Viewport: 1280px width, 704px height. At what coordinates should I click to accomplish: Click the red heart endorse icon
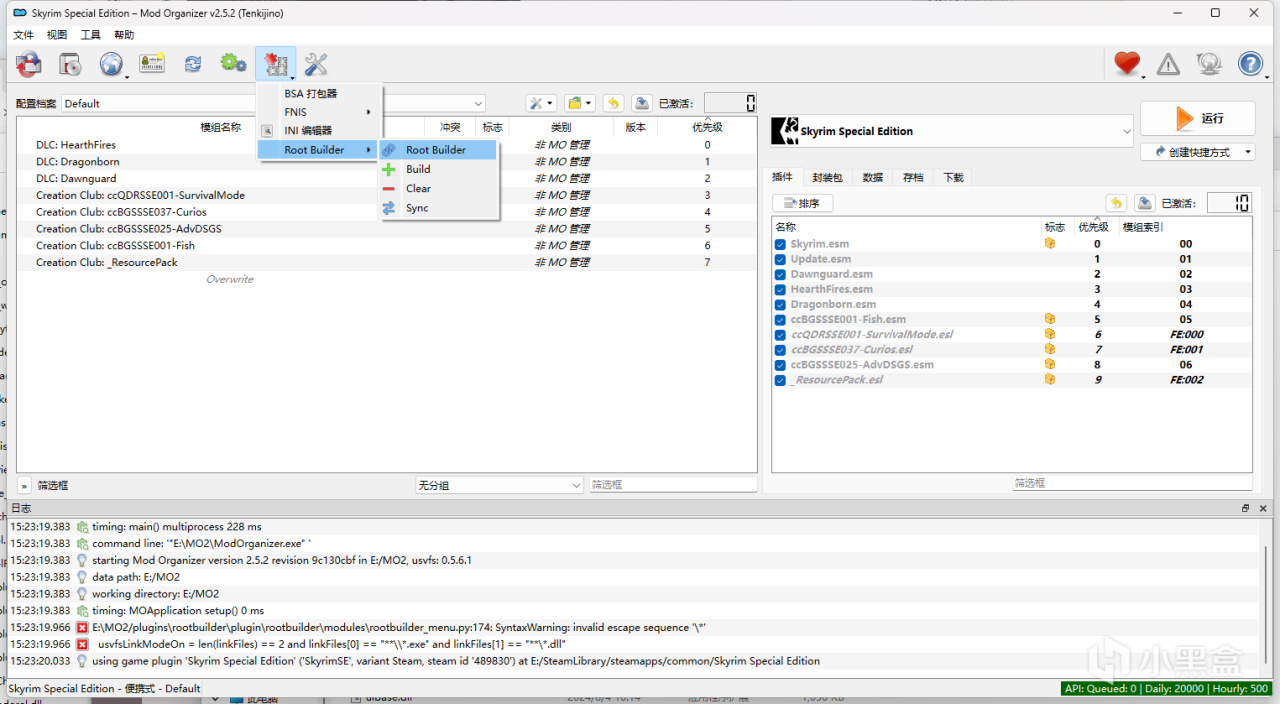[1127, 64]
